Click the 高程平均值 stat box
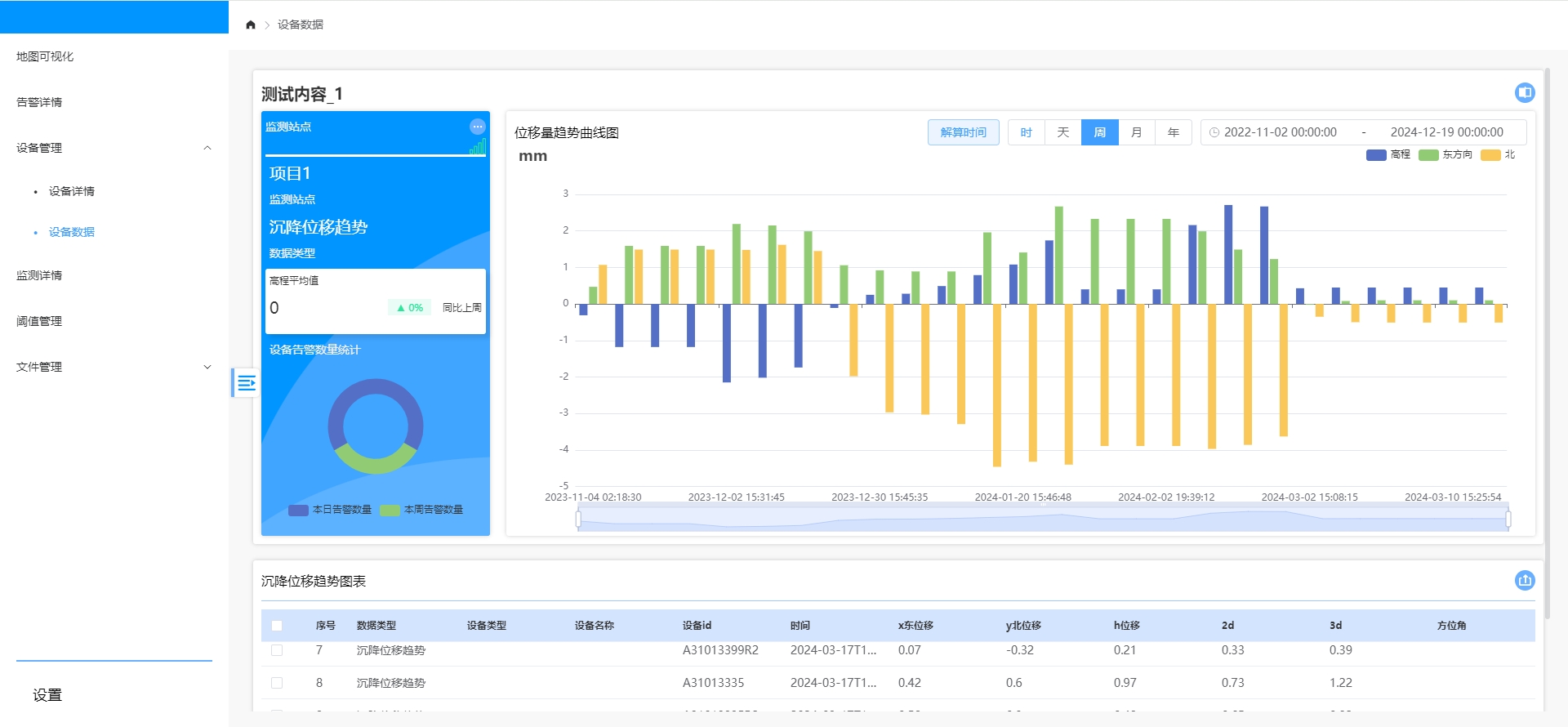The height and width of the screenshot is (727, 1568). point(376,301)
